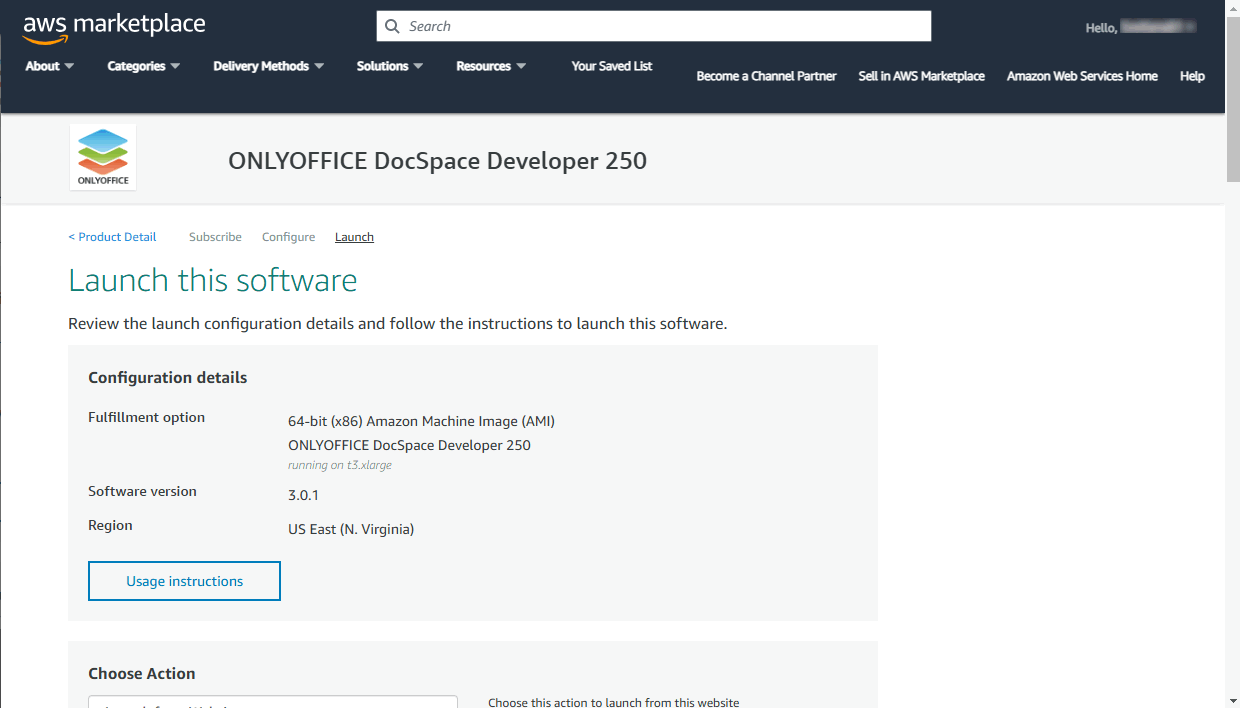Expand the Delivery Methods dropdown
Viewport: 1240px width, 708px height.
(268, 66)
